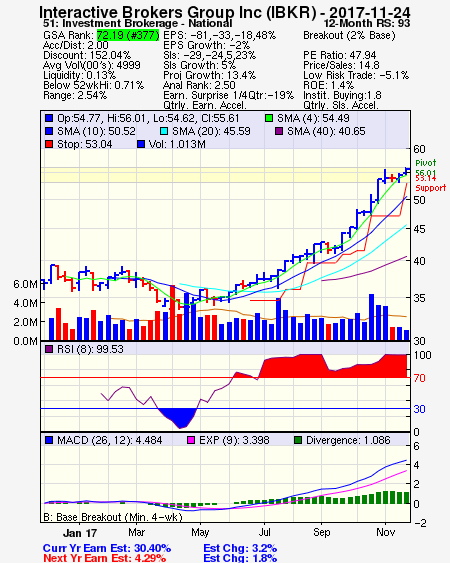Click the 'Anal Rank: 2.50' text
The width and height of the screenshot is (450, 563).
point(199,85)
